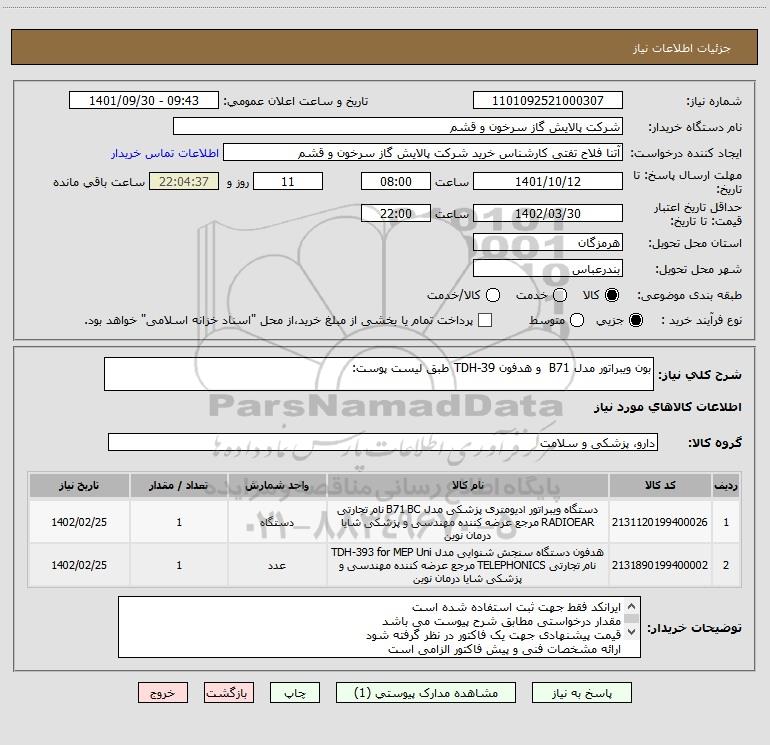
Task: Click the TELEPHONICS TDH-393 product name cell
Action: 468,565
